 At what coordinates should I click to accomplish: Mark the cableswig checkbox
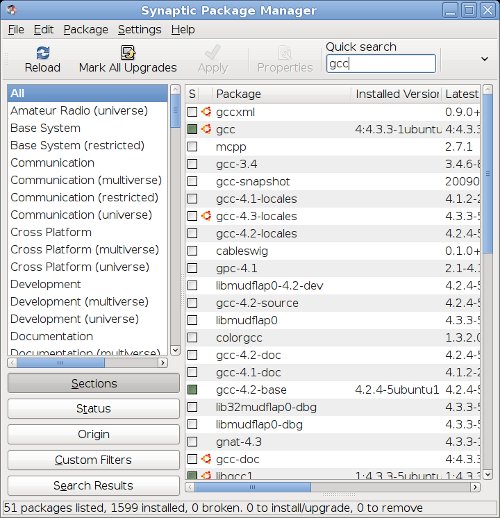point(192,251)
